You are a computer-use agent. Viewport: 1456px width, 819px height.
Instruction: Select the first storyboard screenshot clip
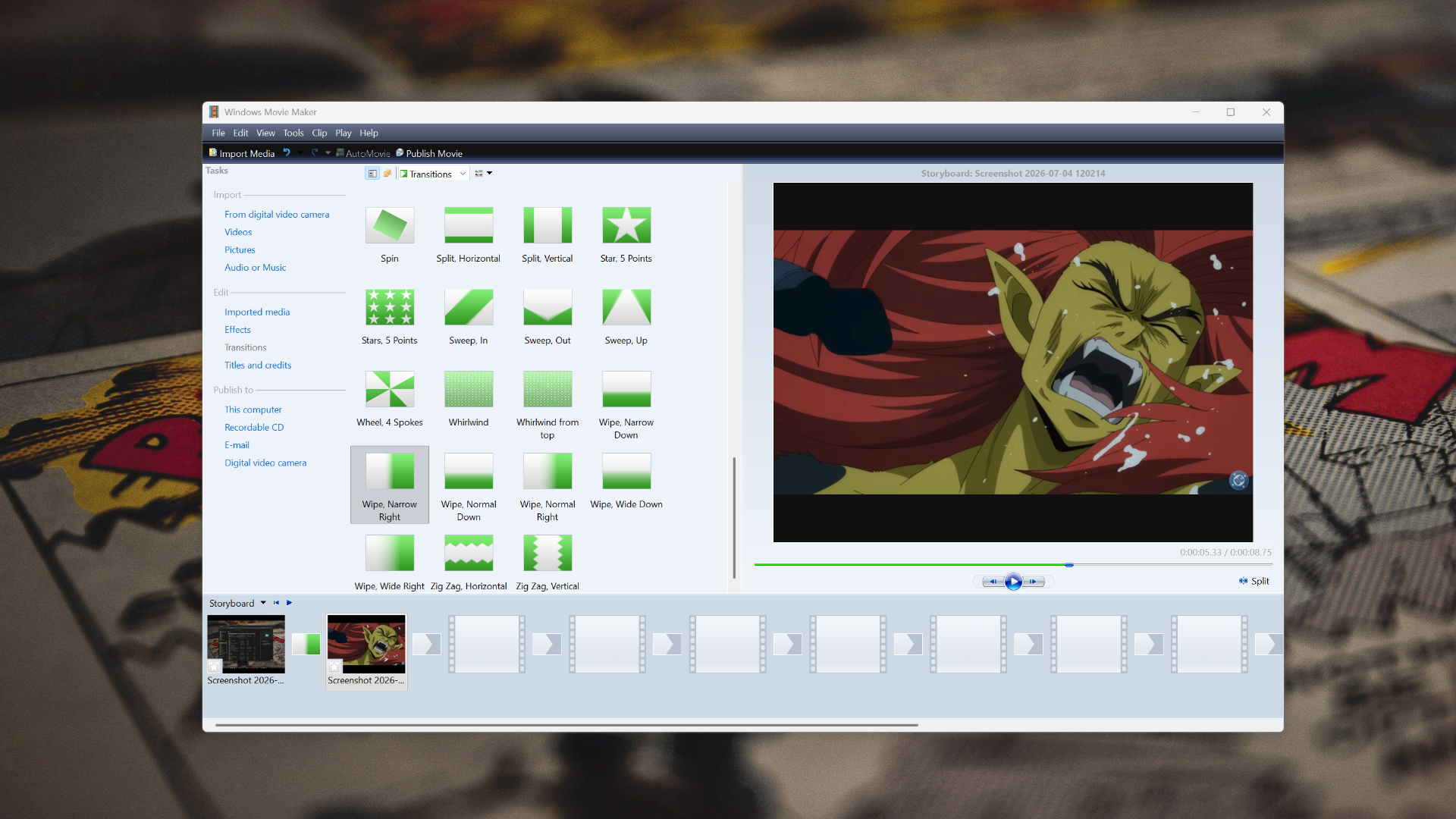click(x=246, y=644)
